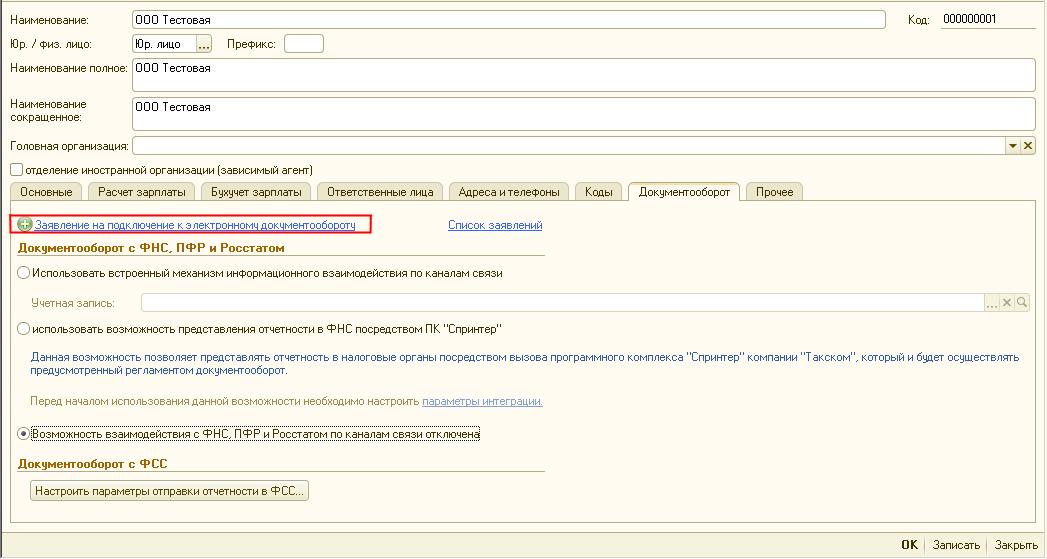Viewport: 1047px width, 559px height.
Task: Click the Учетная запись input field
Action: click(x=563, y=303)
